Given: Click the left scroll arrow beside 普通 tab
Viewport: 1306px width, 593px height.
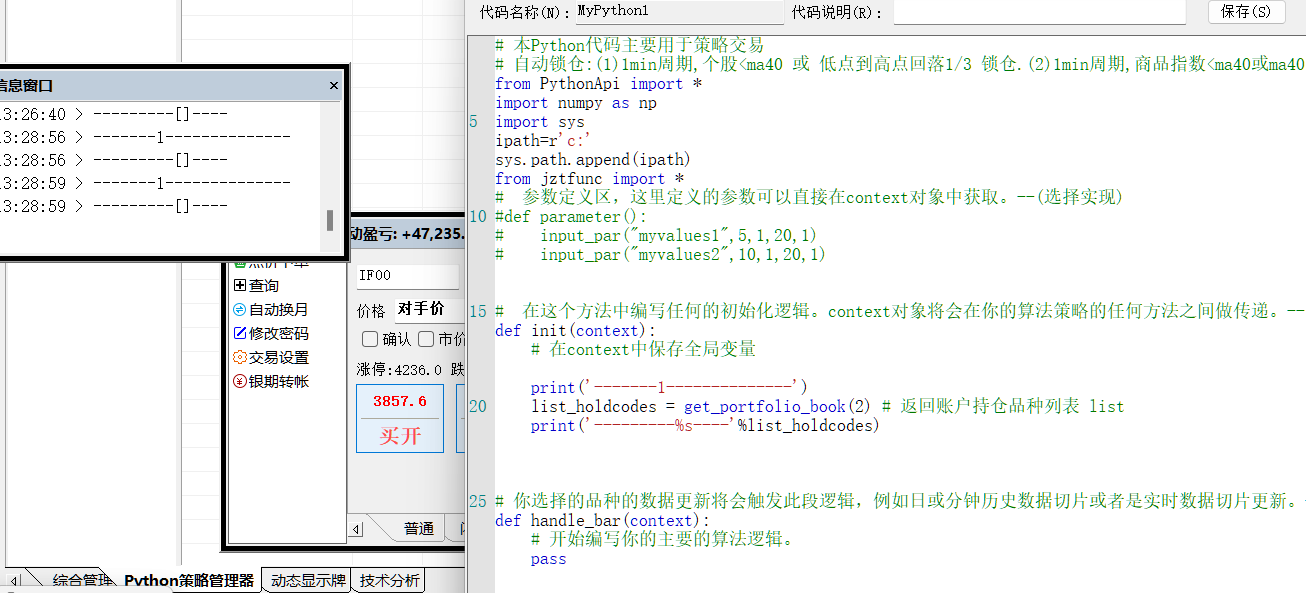Looking at the screenshot, I should tap(355, 529).
